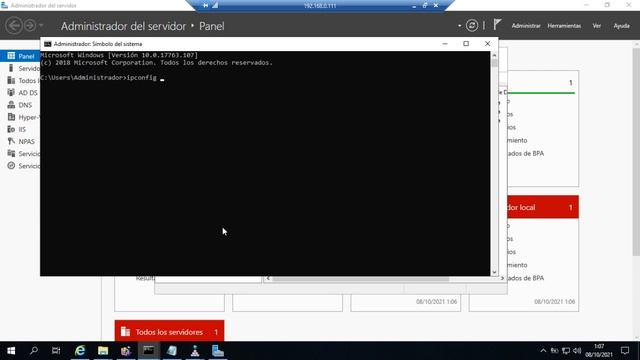
Task: Click the IIS role icon
Action: [11, 129]
